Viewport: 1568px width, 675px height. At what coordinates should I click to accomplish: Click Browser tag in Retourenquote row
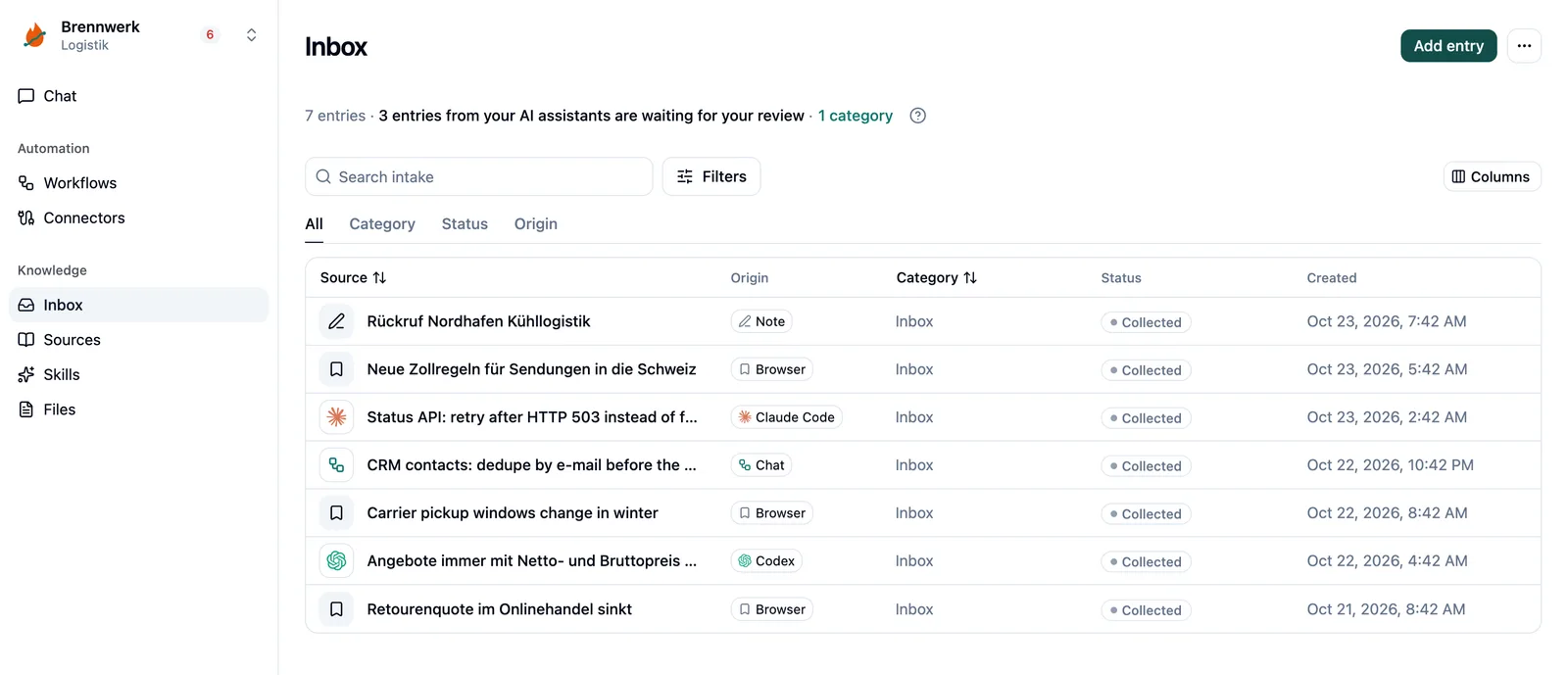coord(772,609)
